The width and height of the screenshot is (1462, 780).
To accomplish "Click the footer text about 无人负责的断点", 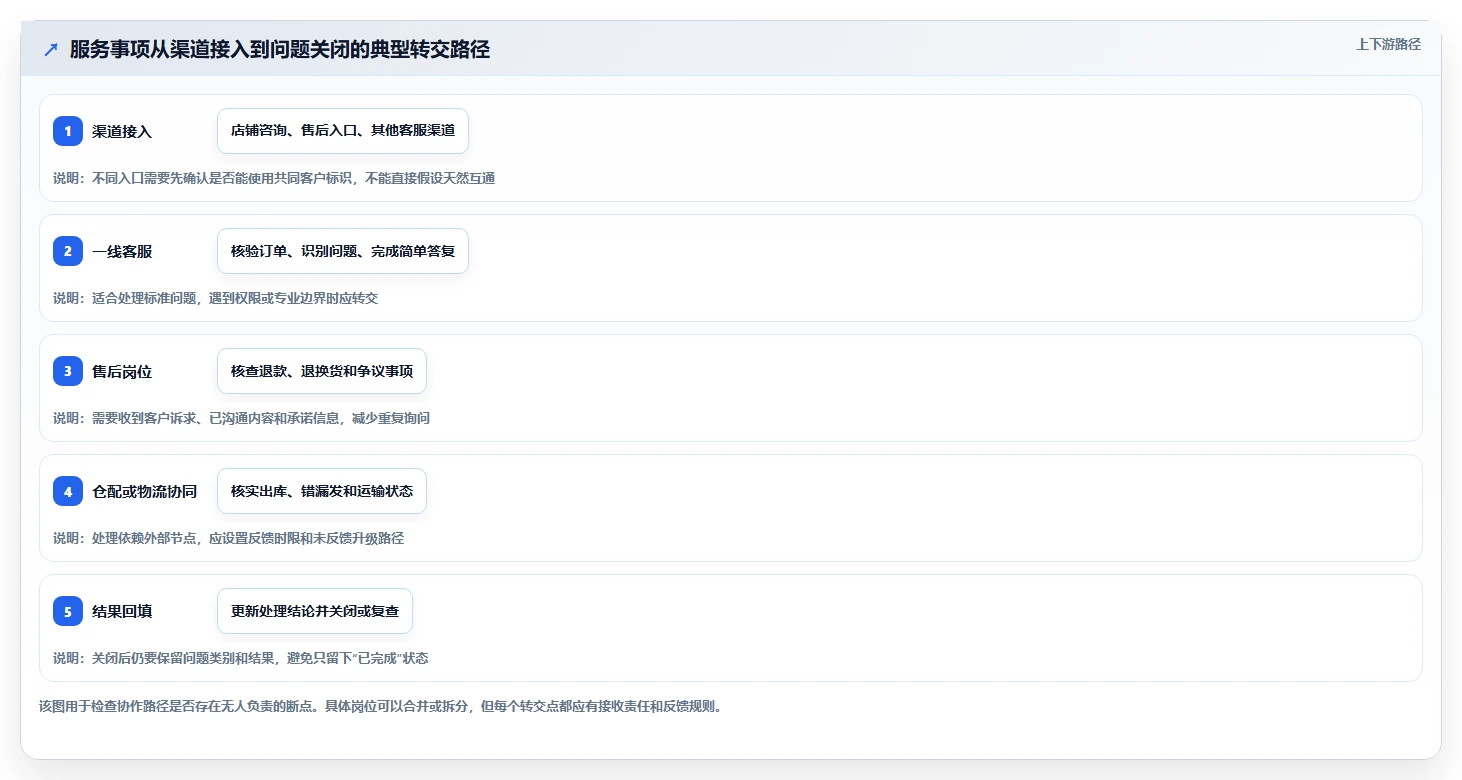I will pos(380,706).
